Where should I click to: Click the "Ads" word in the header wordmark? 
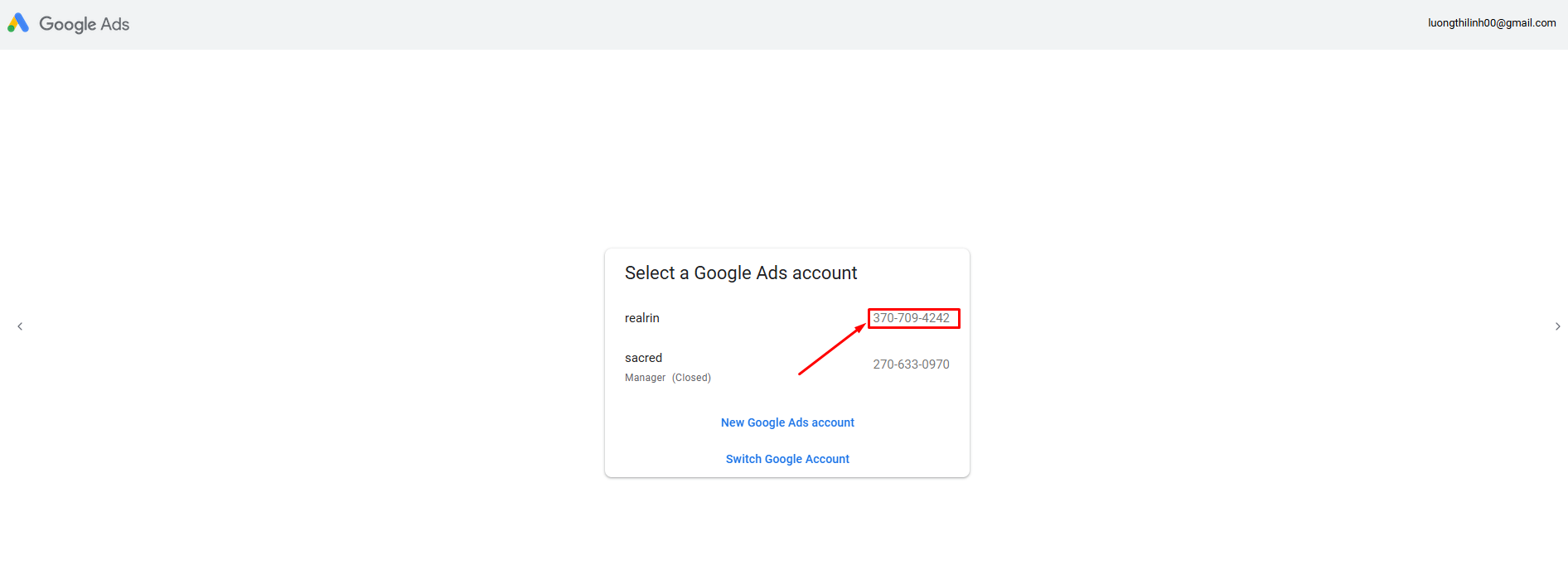coord(115,24)
